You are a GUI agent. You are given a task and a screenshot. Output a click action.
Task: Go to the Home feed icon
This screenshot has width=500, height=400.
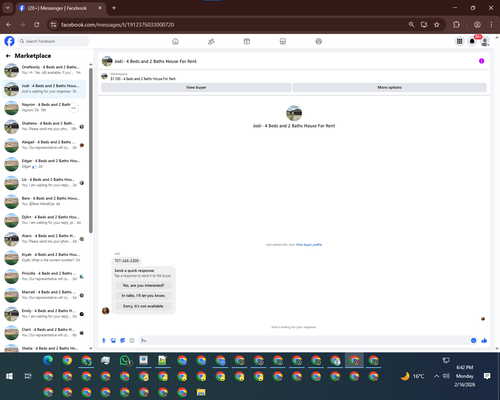175,41
